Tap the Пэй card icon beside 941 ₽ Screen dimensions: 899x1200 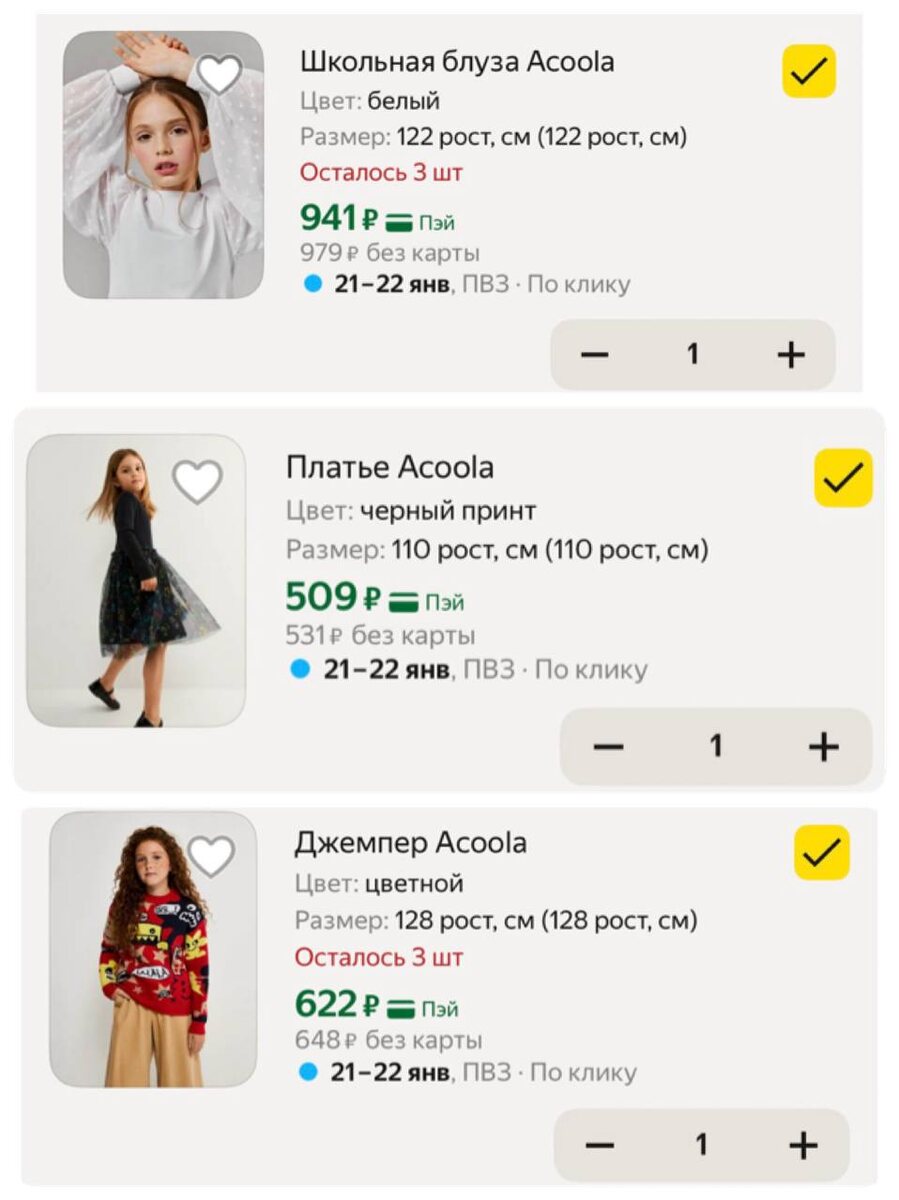click(401, 223)
